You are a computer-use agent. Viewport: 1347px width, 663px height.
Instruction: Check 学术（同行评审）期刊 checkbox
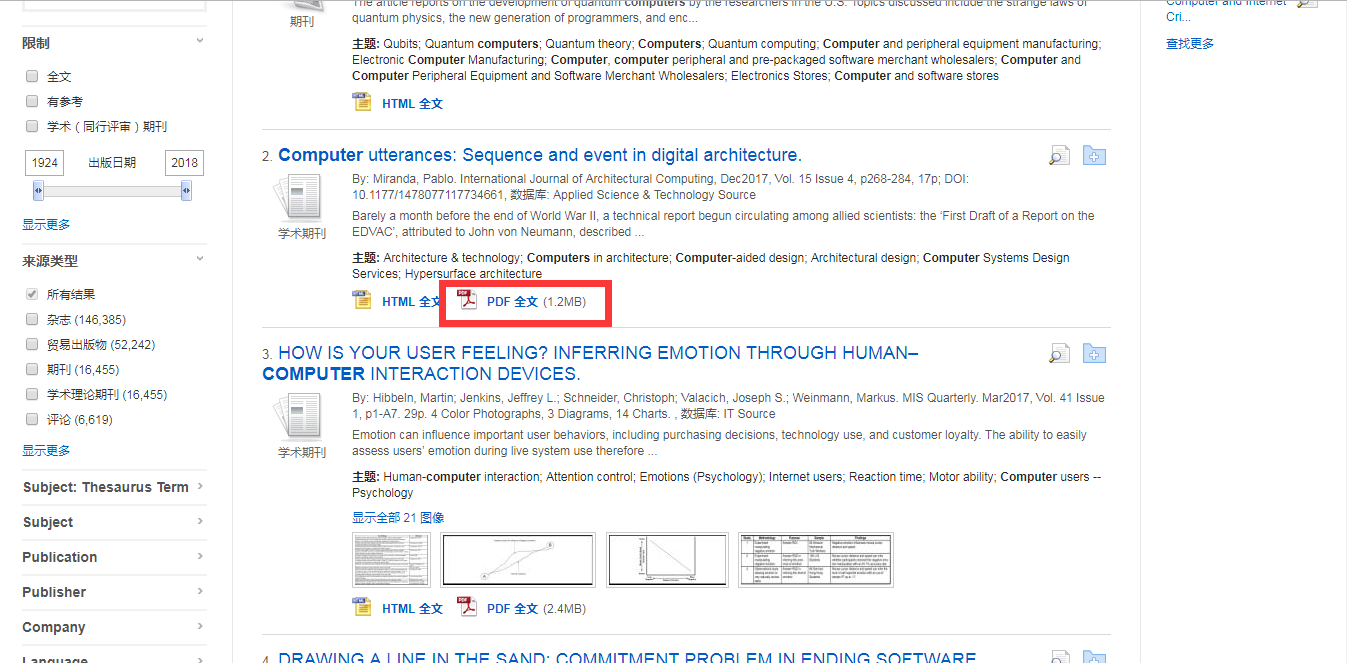pyautogui.click(x=32, y=127)
